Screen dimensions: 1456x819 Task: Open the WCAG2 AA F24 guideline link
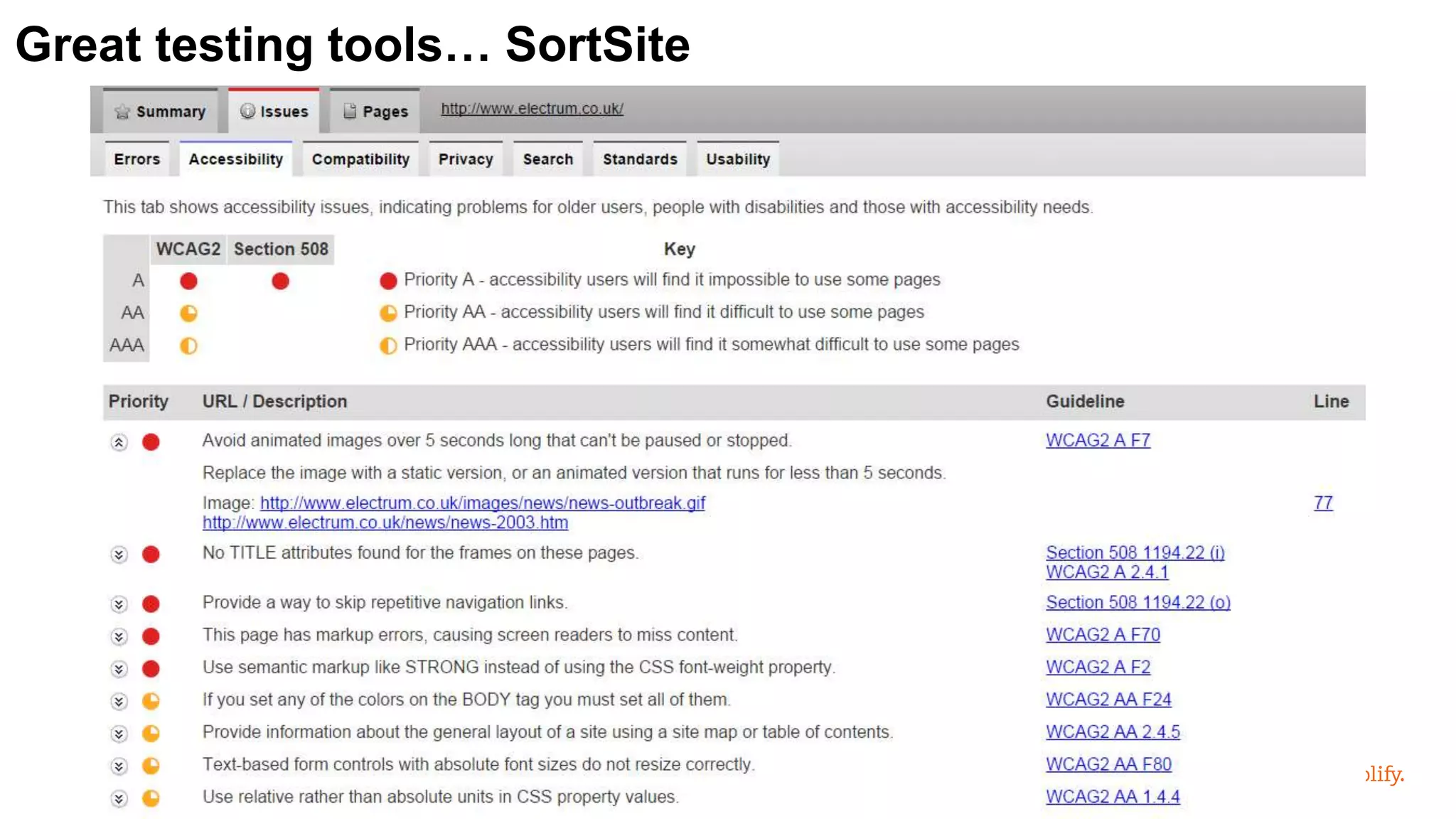coord(1108,700)
